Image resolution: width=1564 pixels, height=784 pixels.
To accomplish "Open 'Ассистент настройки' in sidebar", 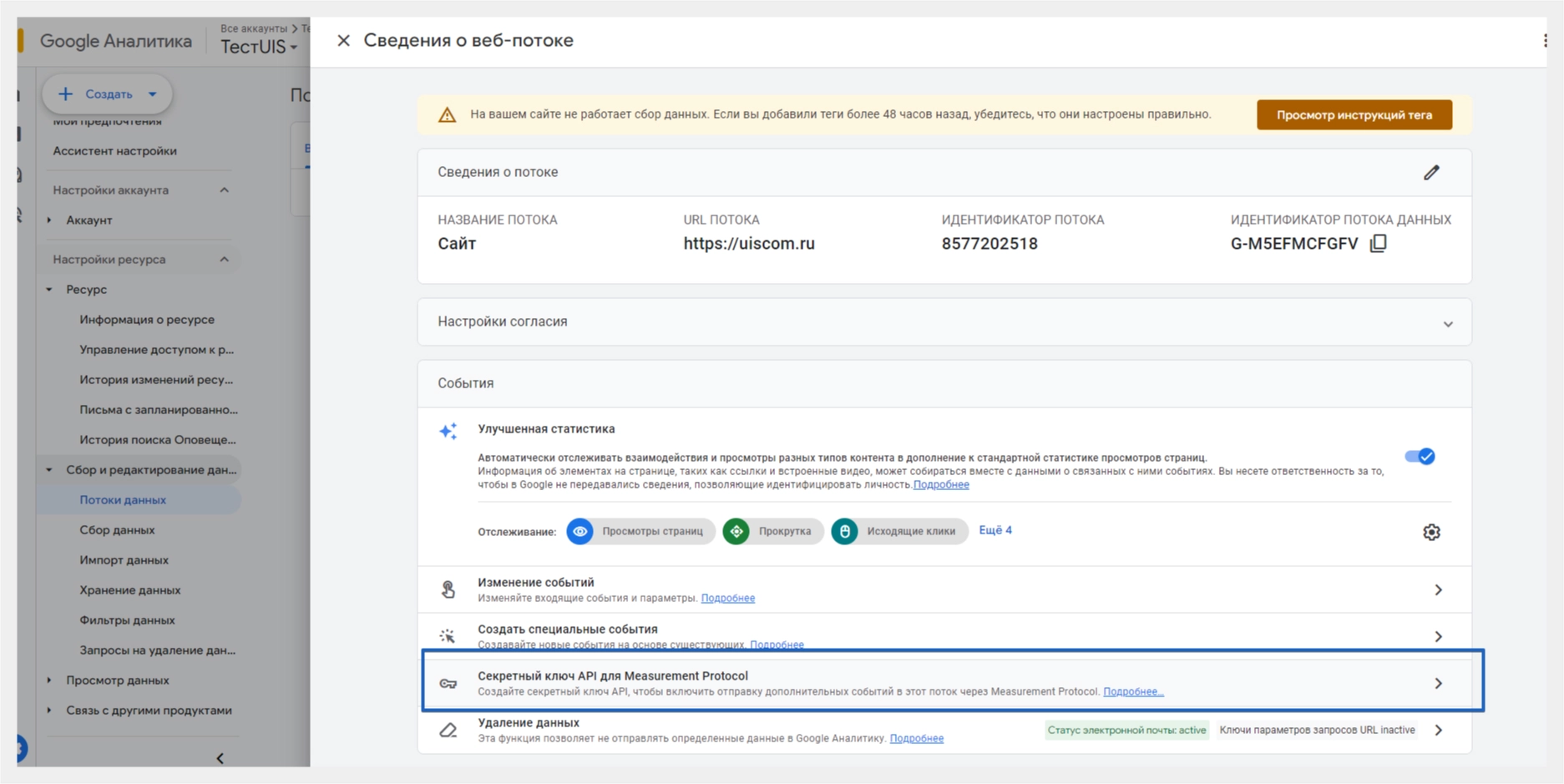I will pos(114,151).
